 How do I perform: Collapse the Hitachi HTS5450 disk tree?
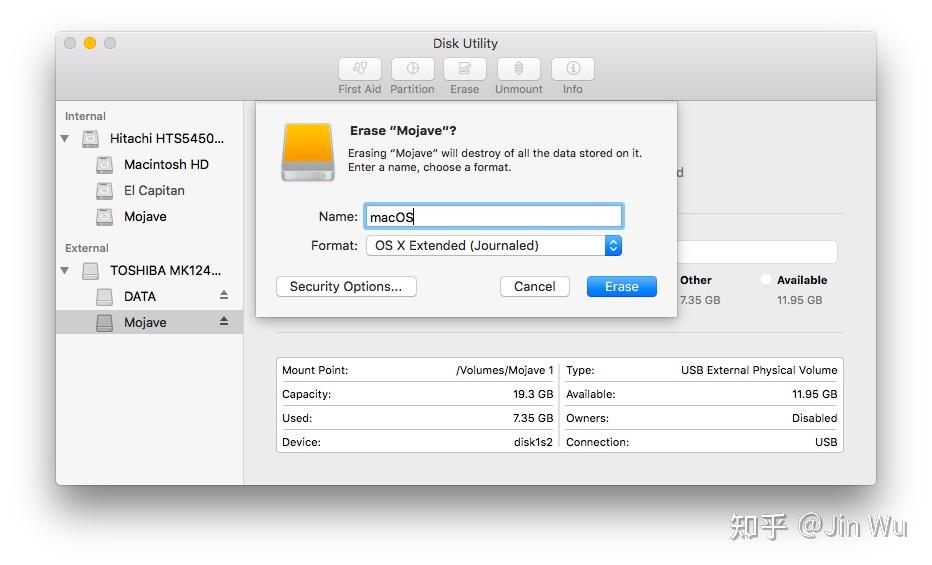65,139
